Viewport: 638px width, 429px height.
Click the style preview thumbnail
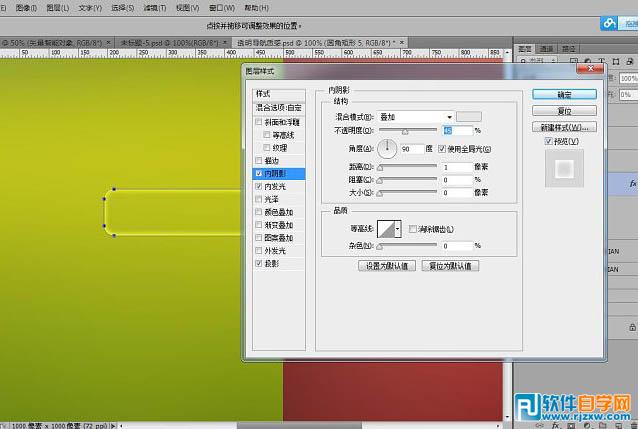click(x=564, y=171)
